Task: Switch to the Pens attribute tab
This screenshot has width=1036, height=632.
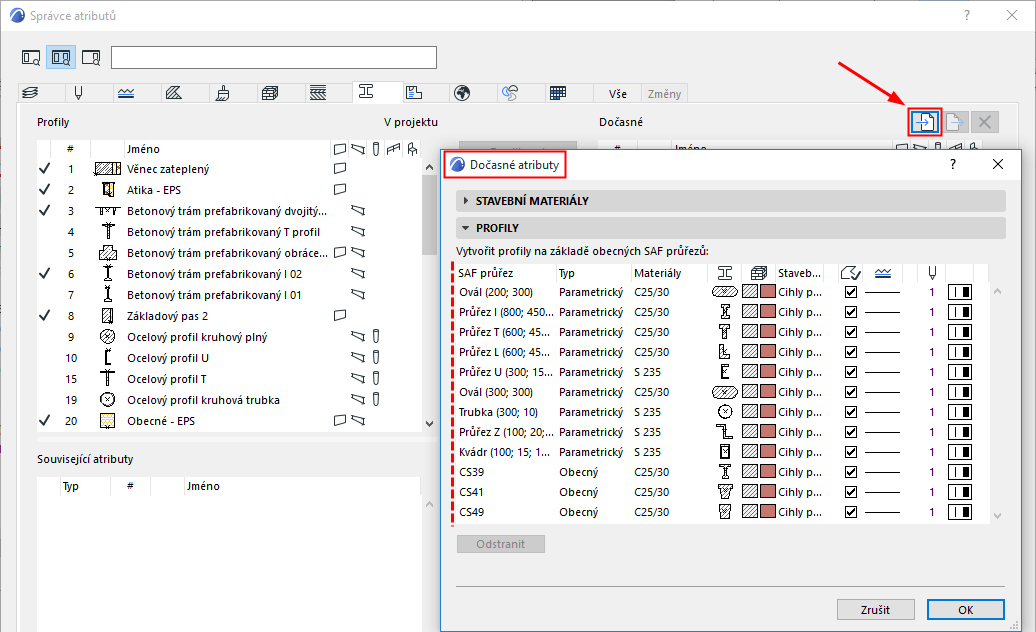Action: 77,93
